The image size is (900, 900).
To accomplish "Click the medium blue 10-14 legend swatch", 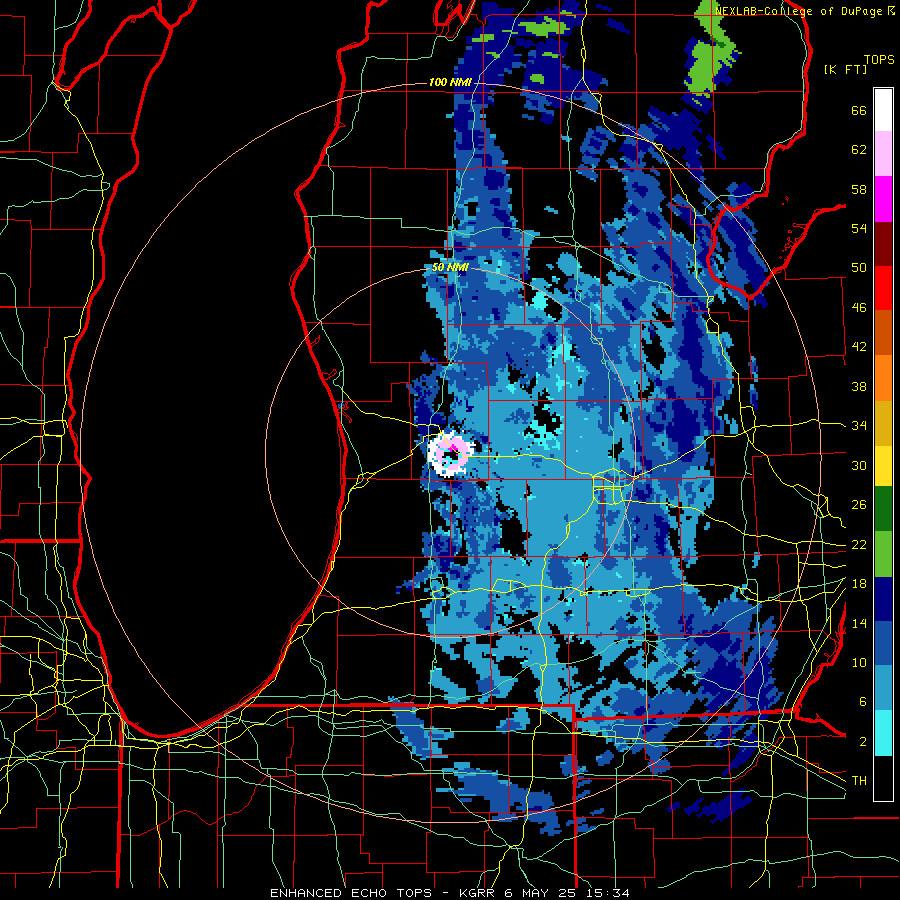I will pos(883,644).
